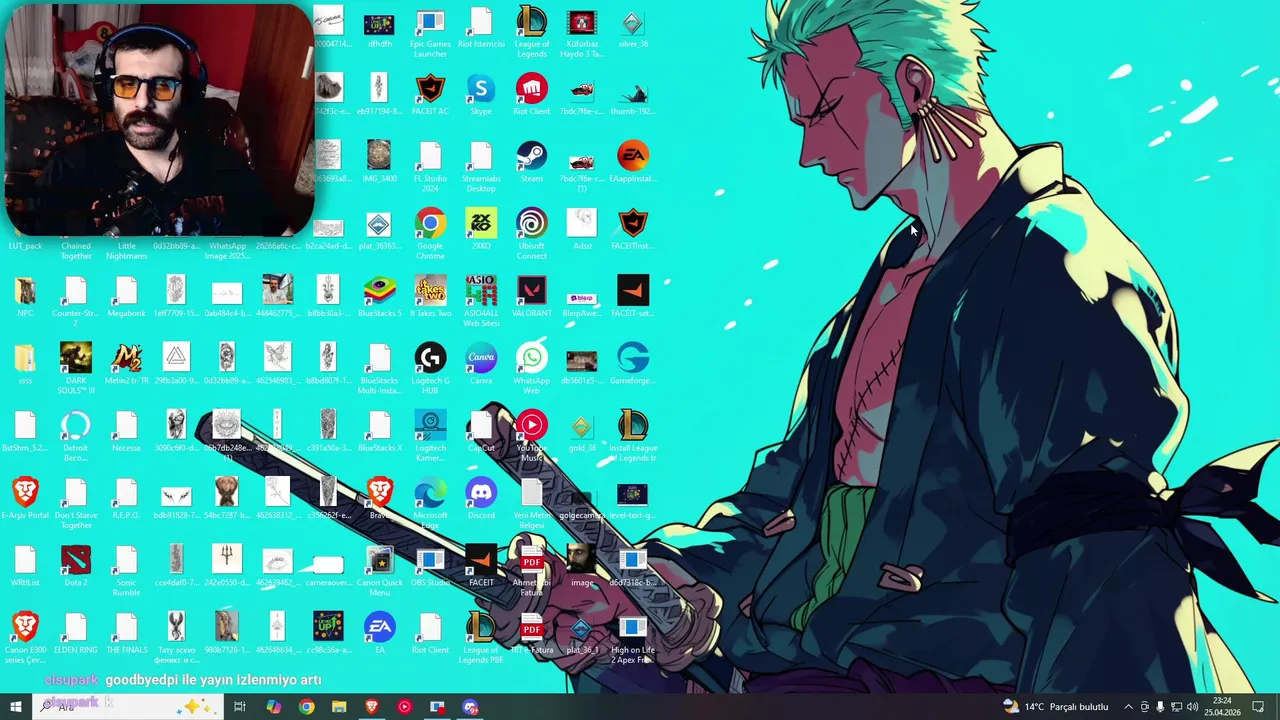Select the Steam desktop icon
Screen dimensions: 1280x720
point(531,163)
